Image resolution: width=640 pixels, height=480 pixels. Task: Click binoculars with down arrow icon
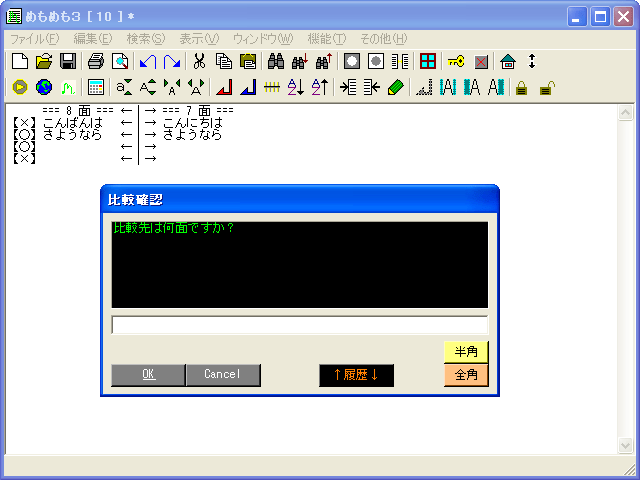click(300, 62)
